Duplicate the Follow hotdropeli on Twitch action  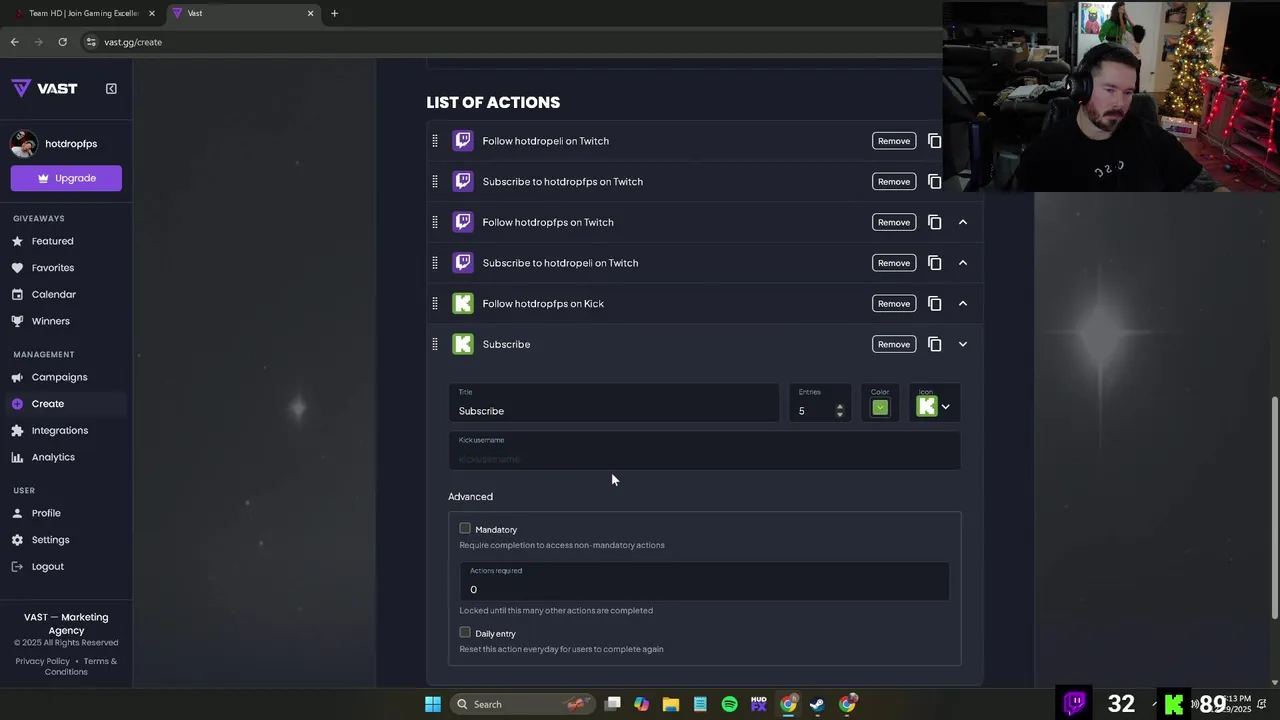click(934, 141)
